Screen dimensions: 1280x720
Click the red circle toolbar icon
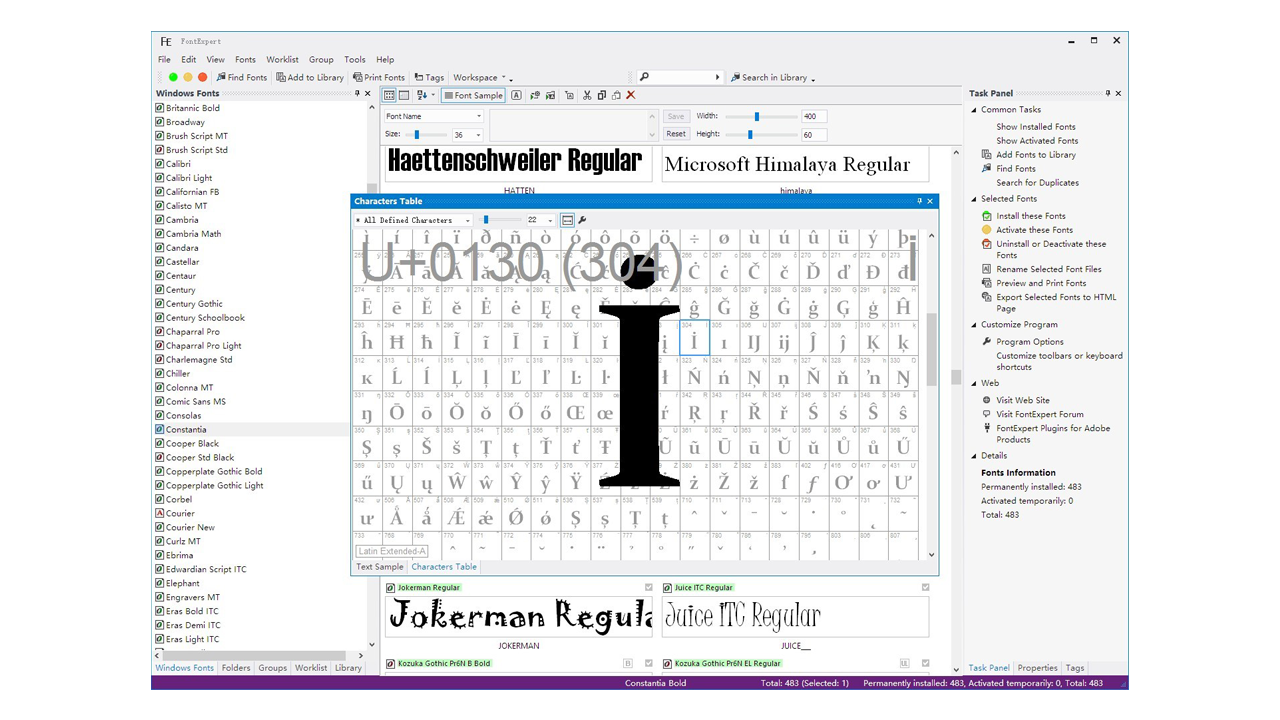(202, 77)
